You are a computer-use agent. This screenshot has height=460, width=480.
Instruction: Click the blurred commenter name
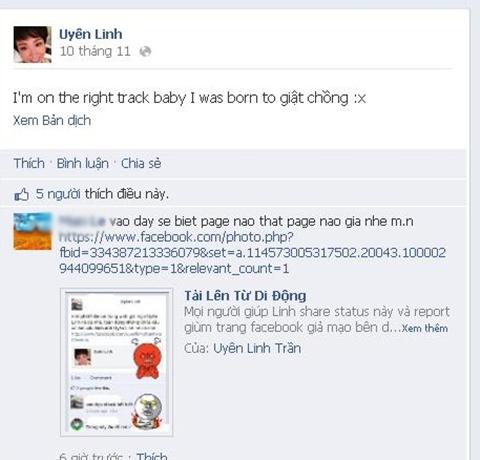click(x=82, y=221)
